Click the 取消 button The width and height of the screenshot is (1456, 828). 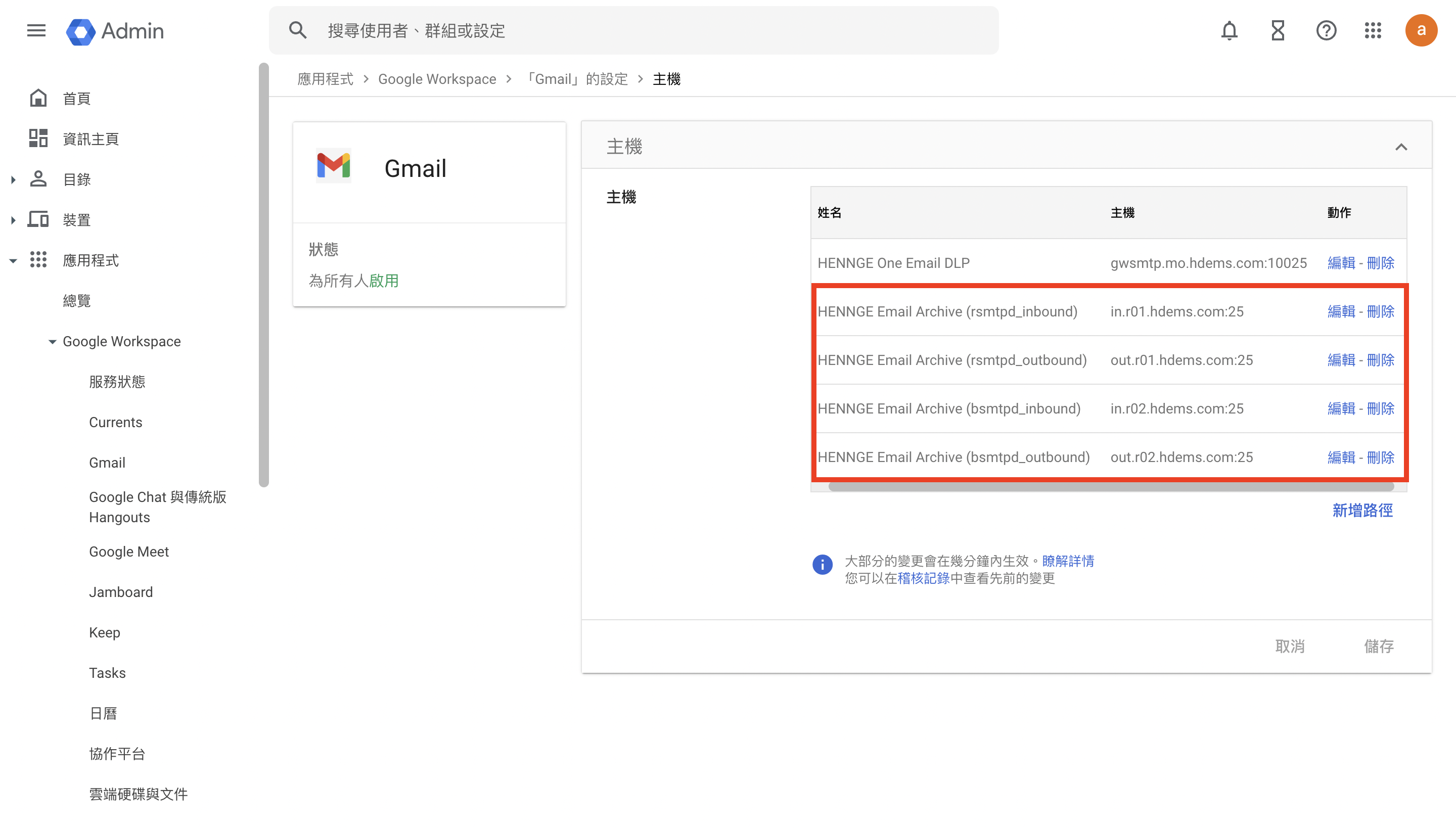(1289, 646)
